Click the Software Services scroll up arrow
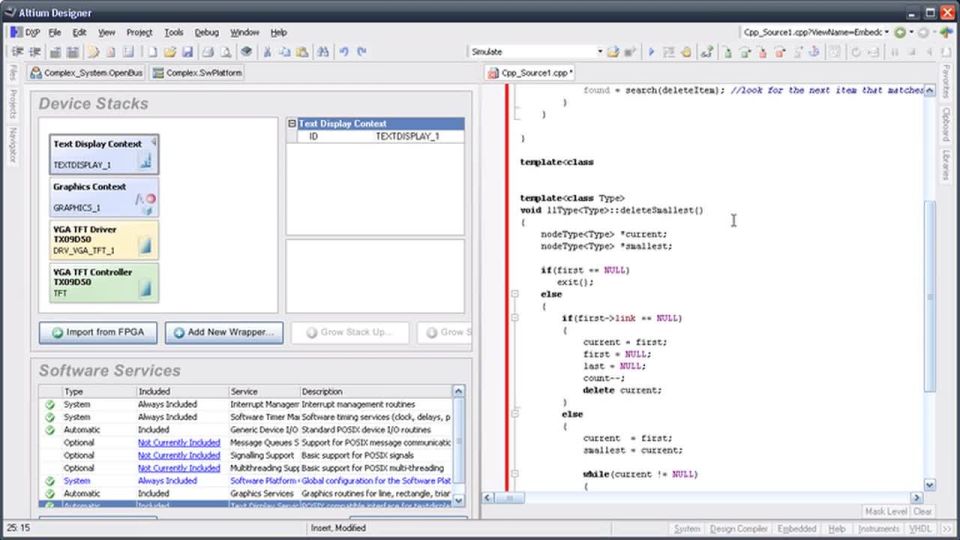Viewport: 960px width, 540px height. (x=458, y=391)
